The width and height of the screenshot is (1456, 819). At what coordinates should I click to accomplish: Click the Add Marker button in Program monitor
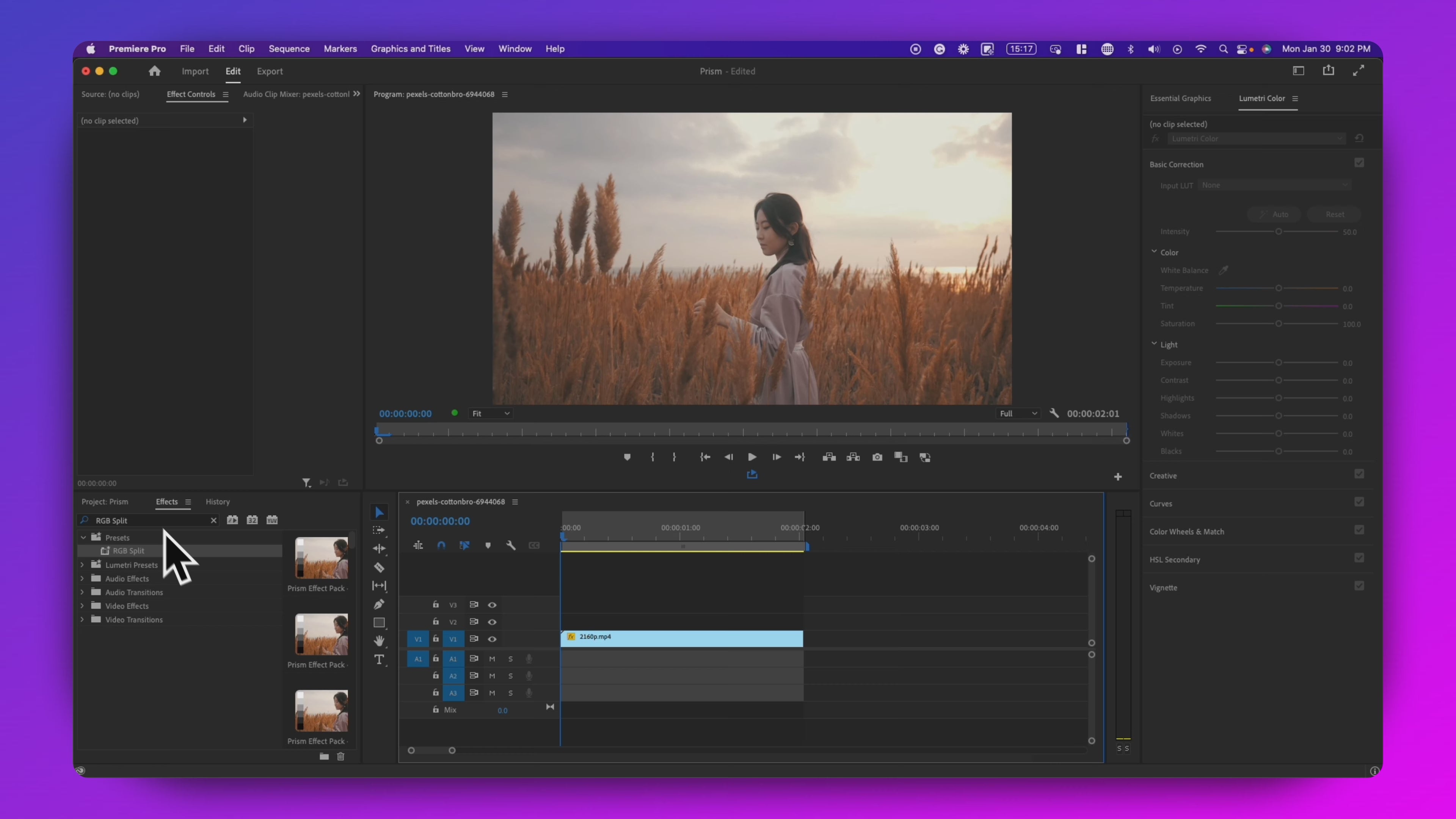pos(627,457)
